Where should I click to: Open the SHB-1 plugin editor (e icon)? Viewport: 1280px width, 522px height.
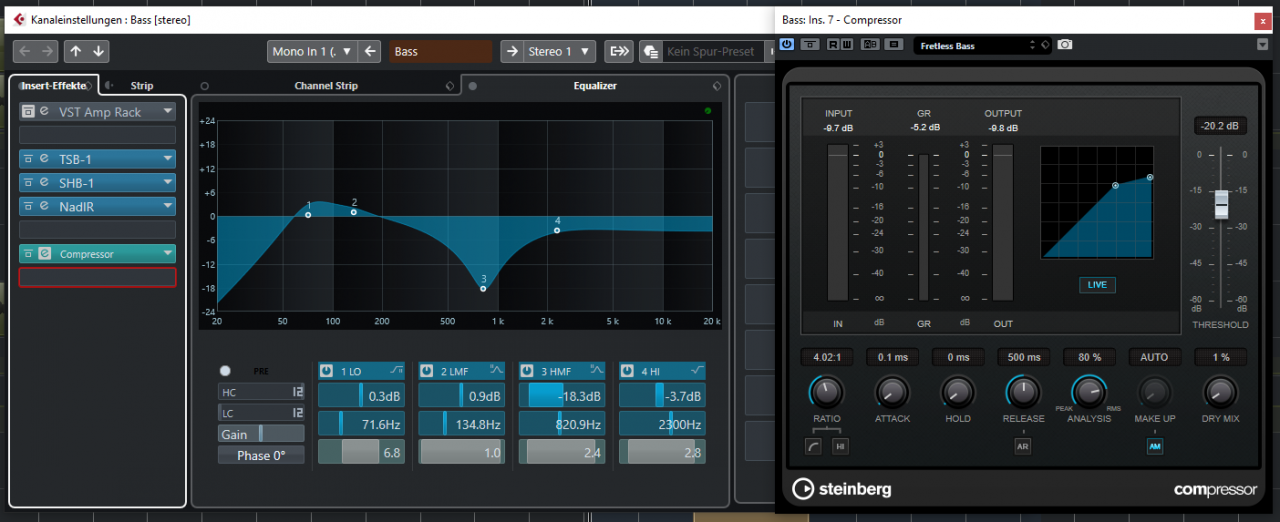tap(44, 183)
